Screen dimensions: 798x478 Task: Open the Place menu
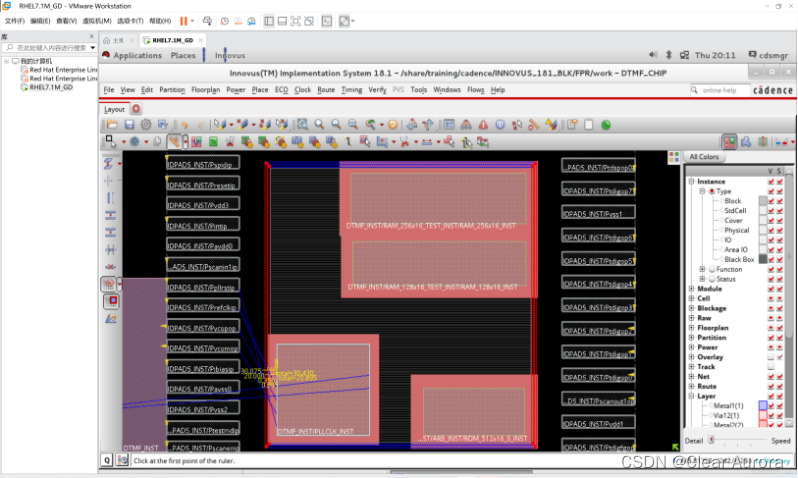coord(260,90)
